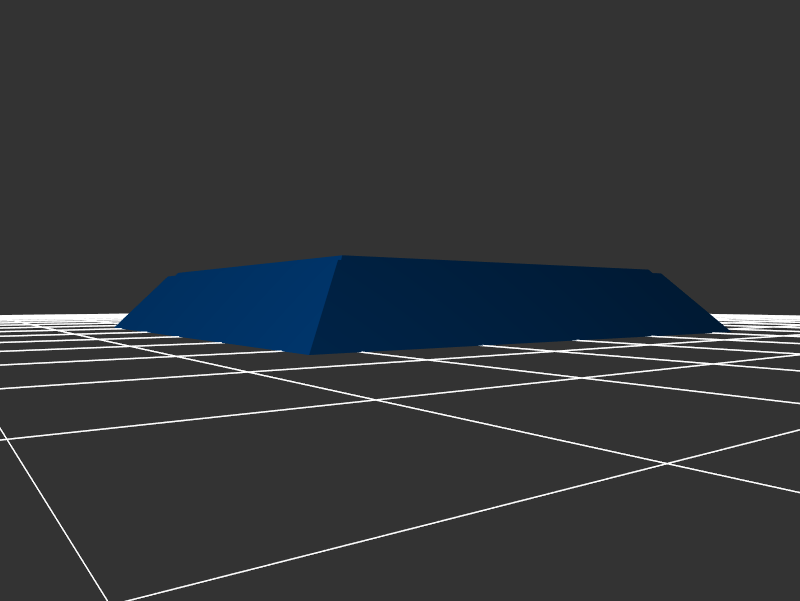The image size is (800, 601).
Task: Click the rightmost bottom tip of the shape
Action: click(x=728, y=331)
